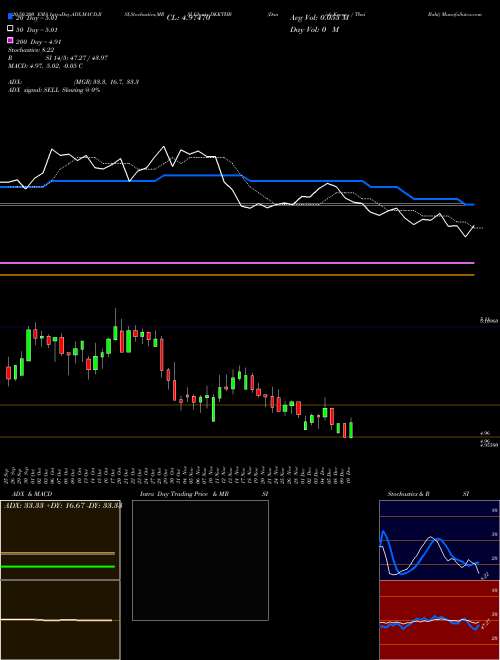This screenshot has width=500, height=660.
Task: Click the blue 20 Day legend swatch
Action: [11, 17]
